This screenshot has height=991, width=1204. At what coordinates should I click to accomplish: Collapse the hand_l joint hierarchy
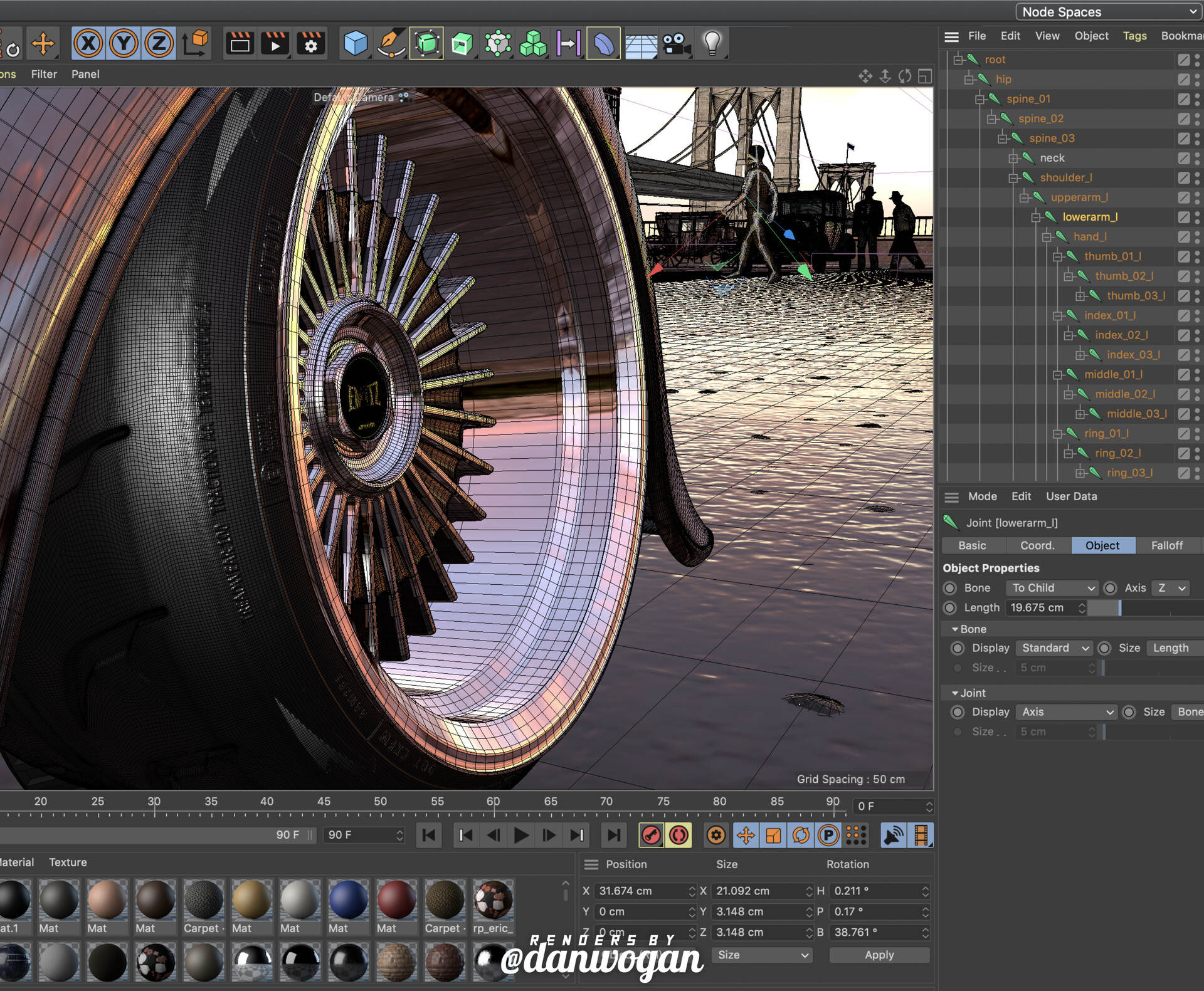click(x=1047, y=237)
